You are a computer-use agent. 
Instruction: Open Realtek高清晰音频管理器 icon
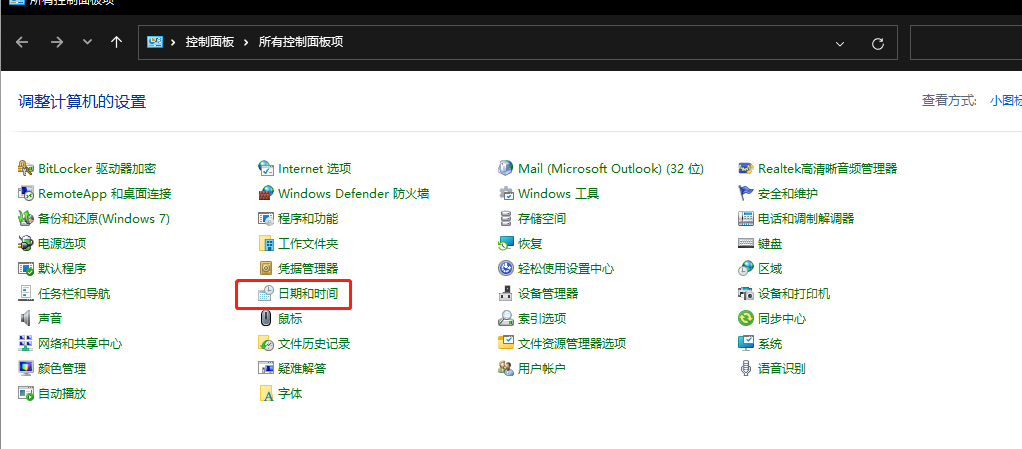(746, 169)
